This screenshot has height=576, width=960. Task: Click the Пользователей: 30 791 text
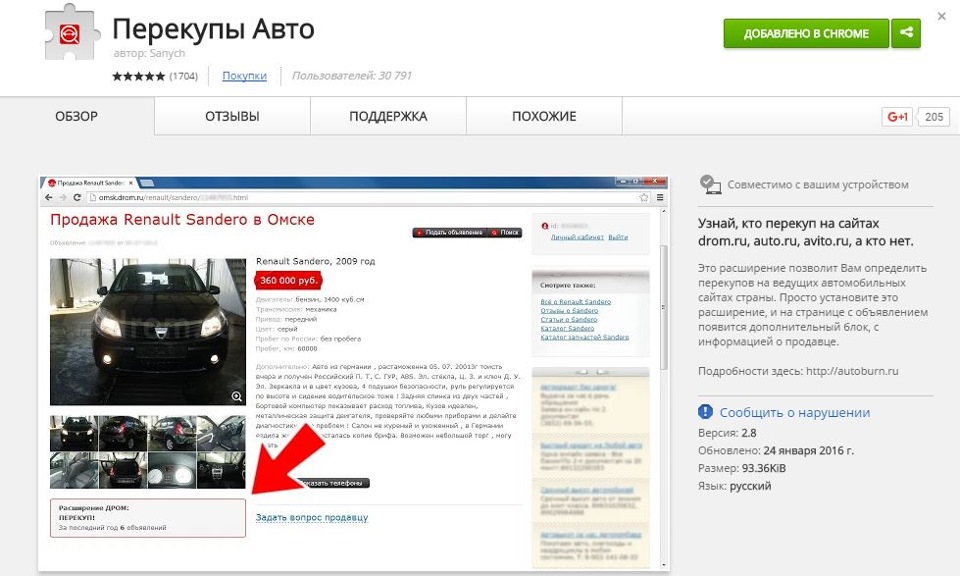[x=351, y=76]
